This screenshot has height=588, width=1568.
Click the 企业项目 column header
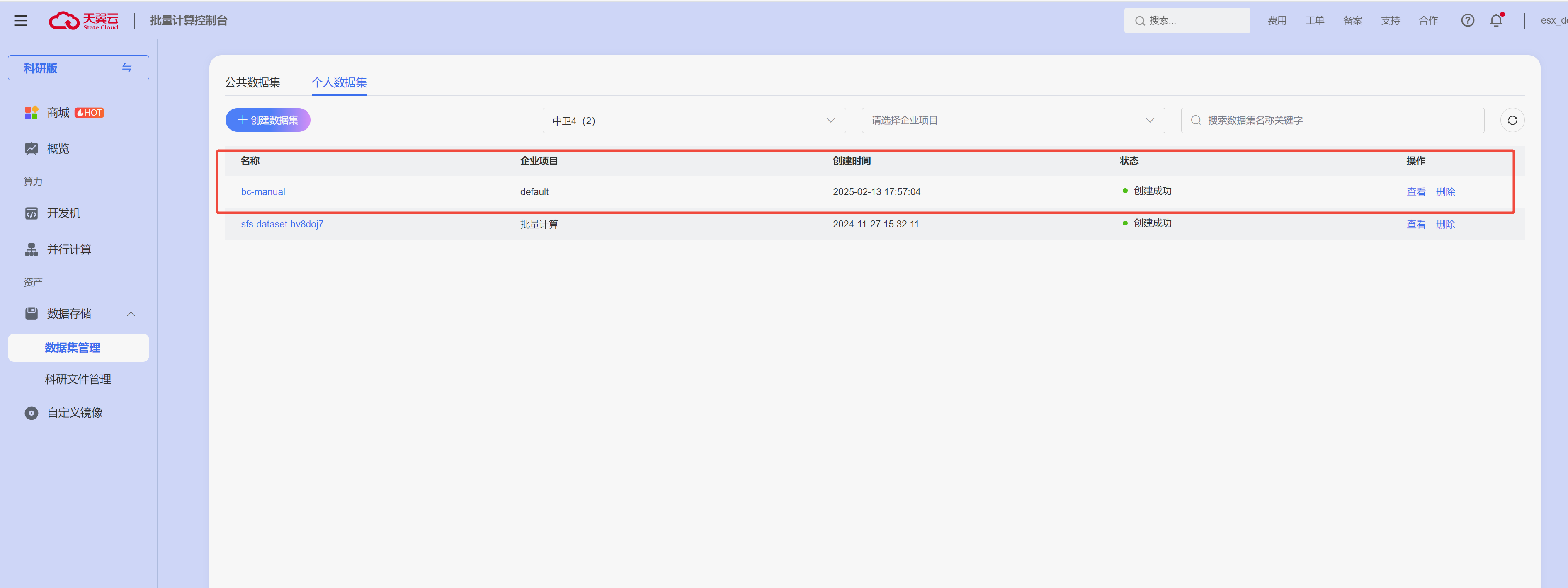[539, 160]
